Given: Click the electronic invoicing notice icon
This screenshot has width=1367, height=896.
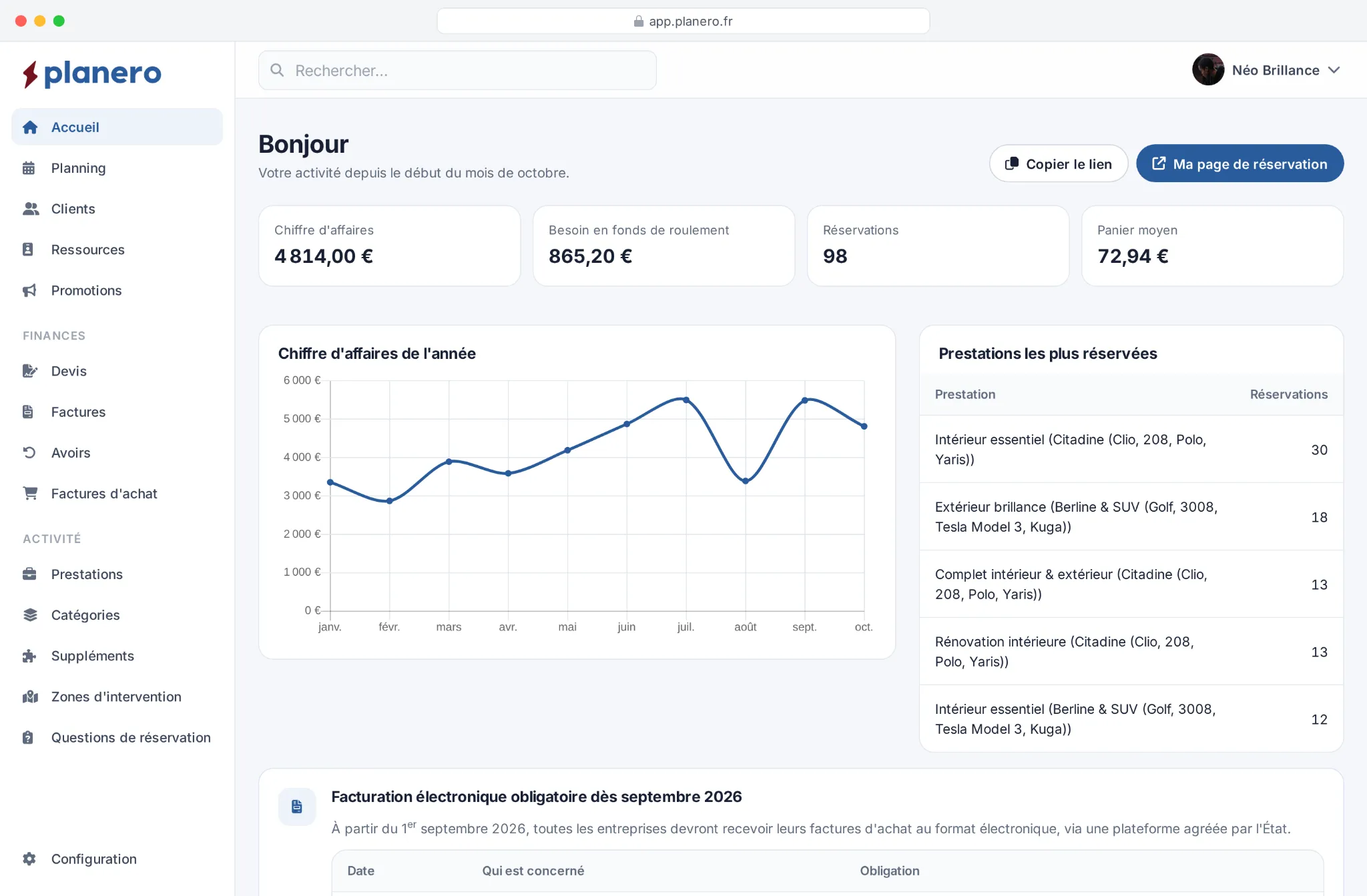Looking at the screenshot, I should tap(297, 807).
